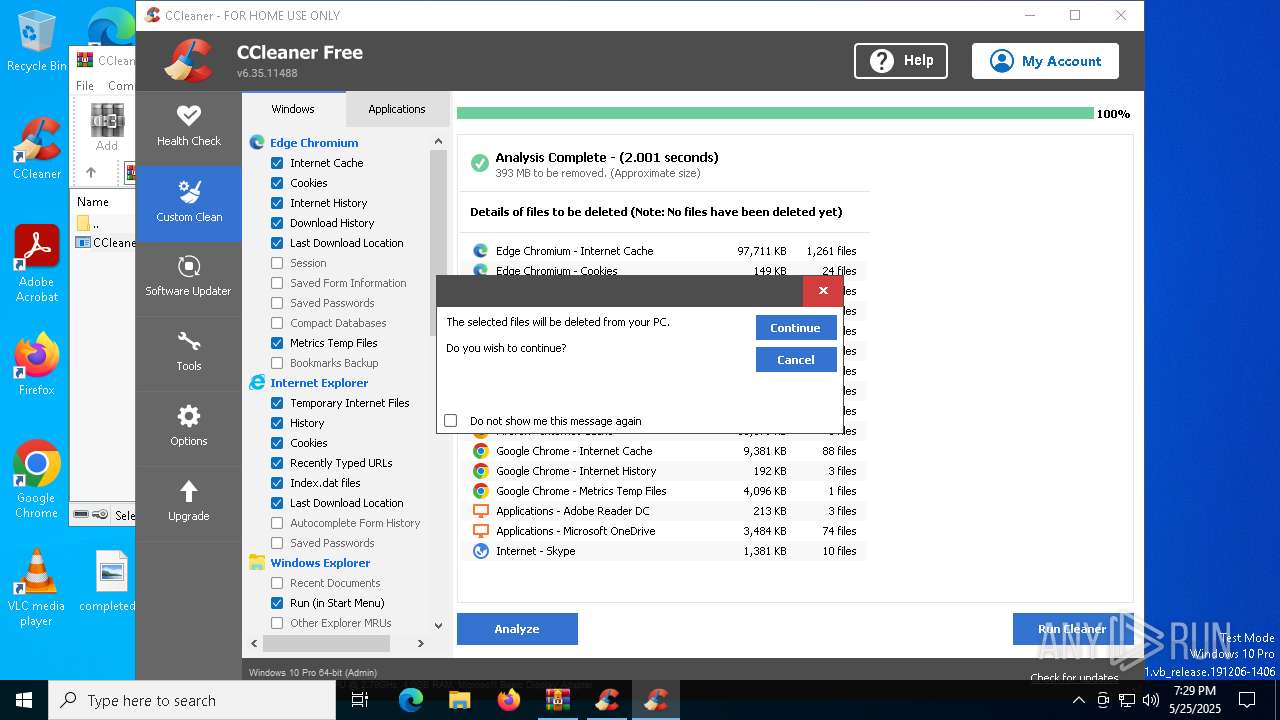This screenshot has height=720, width=1280.
Task: Click the cleaner list scroll-up arrow
Action: pyautogui.click(x=437, y=142)
